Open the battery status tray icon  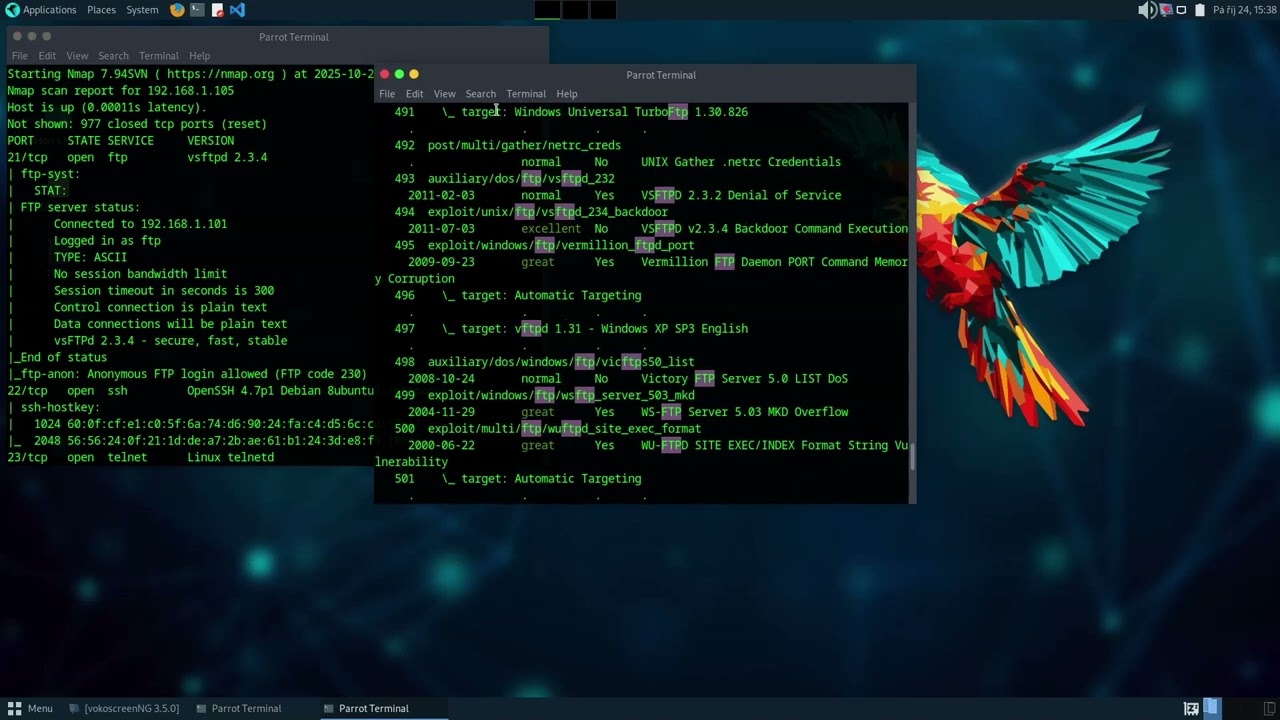point(1199,10)
